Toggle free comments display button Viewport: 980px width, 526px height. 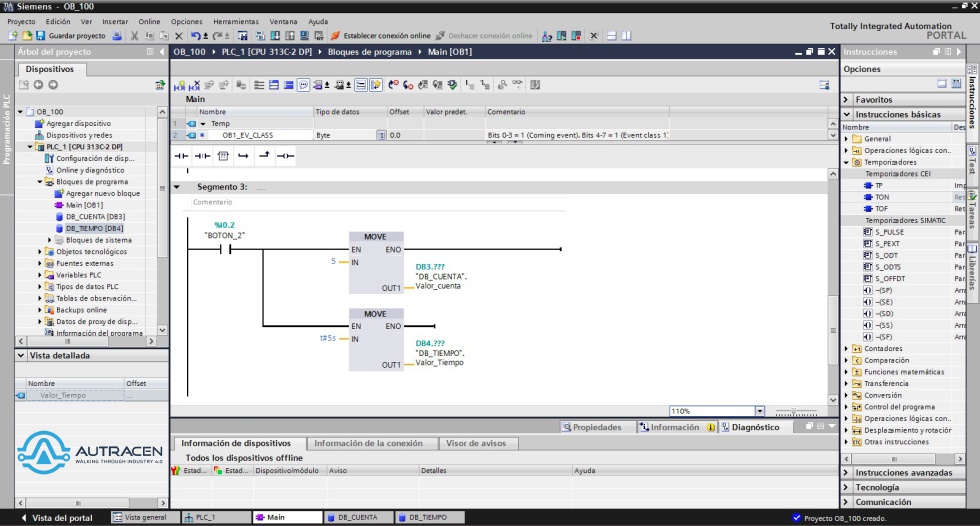[x=303, y=85]
